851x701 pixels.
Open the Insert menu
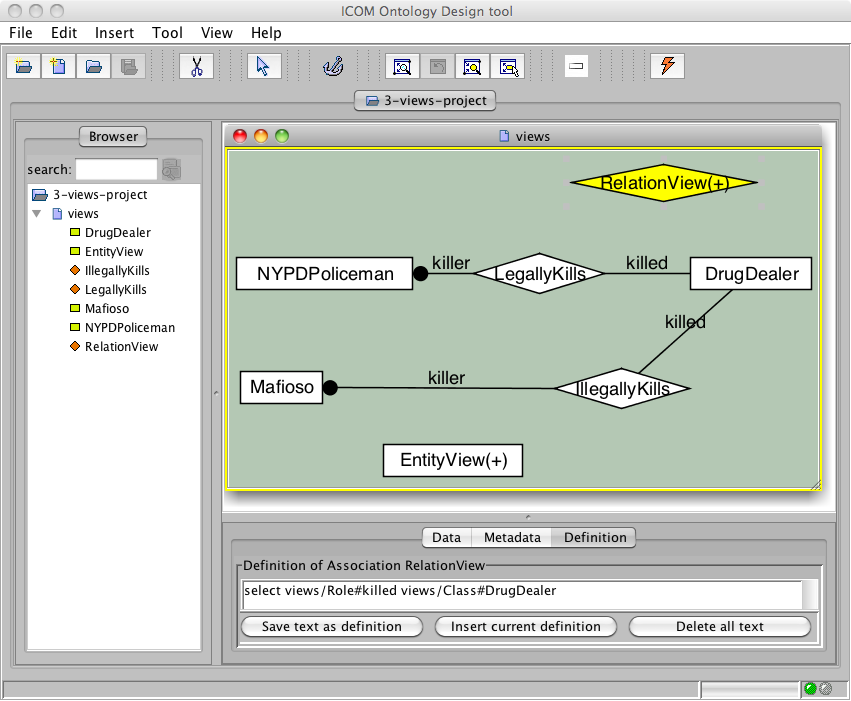114,33
